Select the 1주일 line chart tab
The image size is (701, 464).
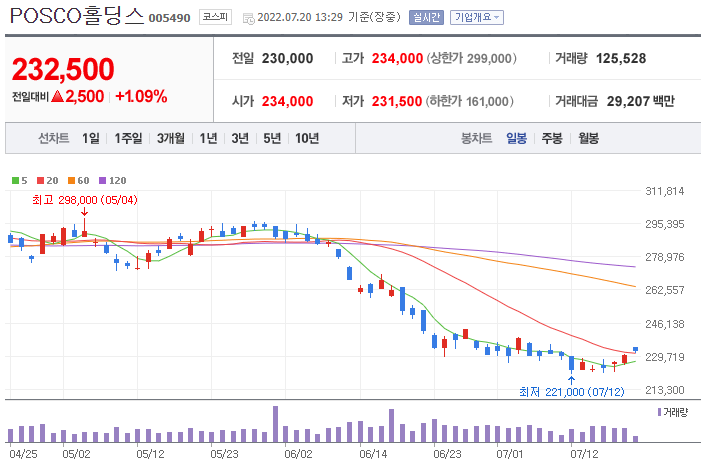(x=128, y=138)
